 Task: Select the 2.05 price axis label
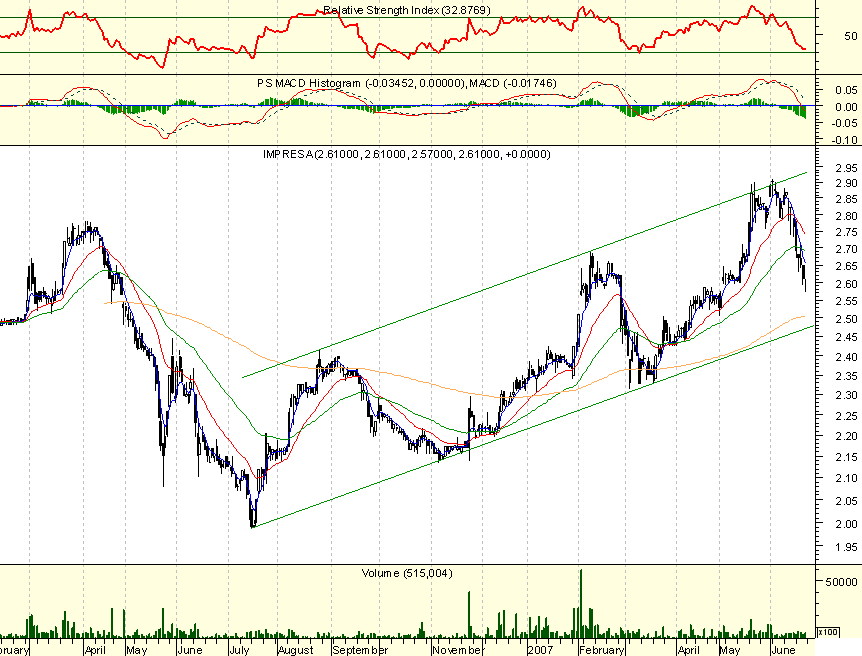pos(846,501)
